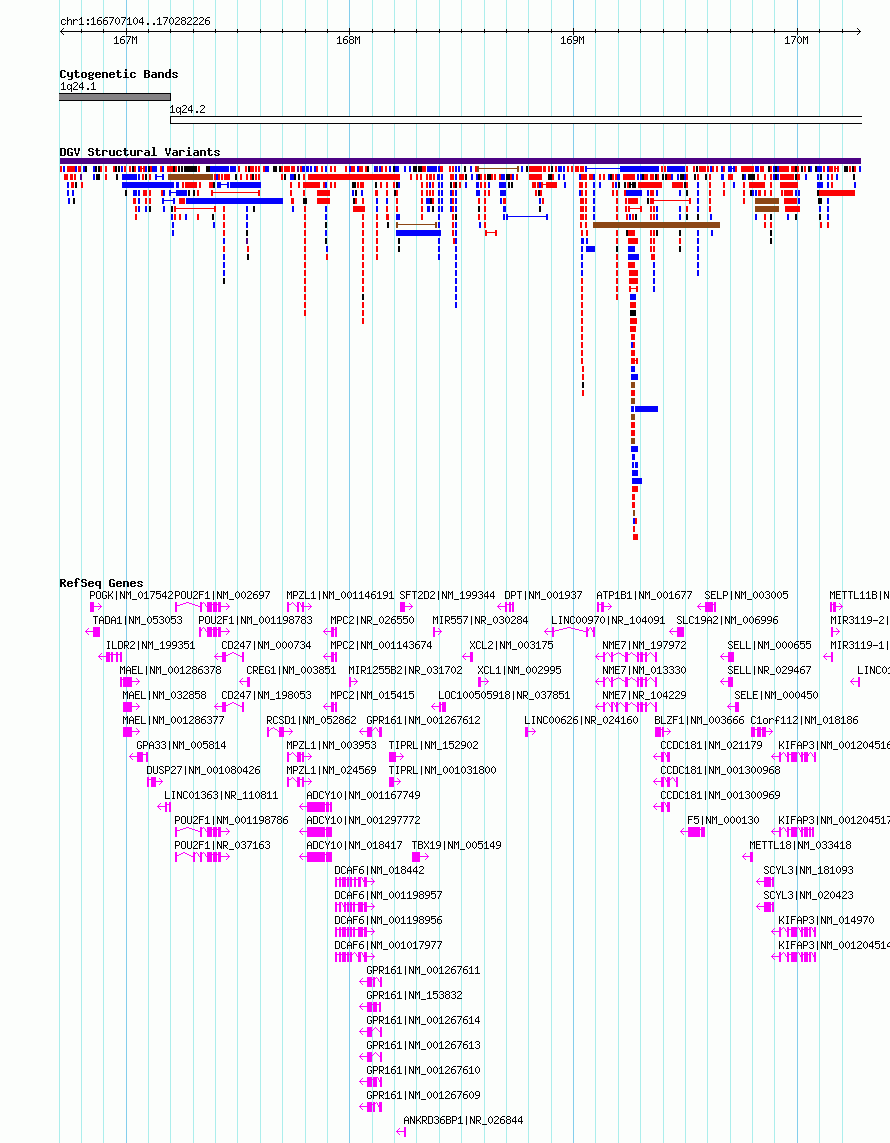The width and height of the screenshot is (890, 1143).
Task: Click GPR161|NM_153832 label
Action: point(414,995)
